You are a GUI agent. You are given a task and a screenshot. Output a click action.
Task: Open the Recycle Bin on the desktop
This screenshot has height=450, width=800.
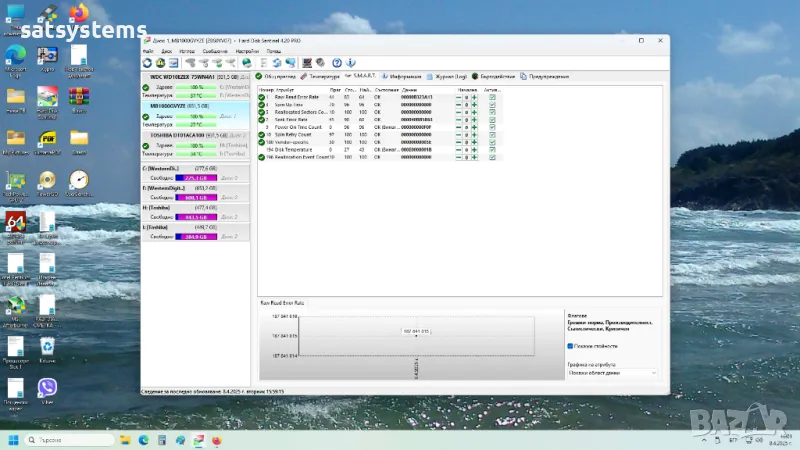46,346
